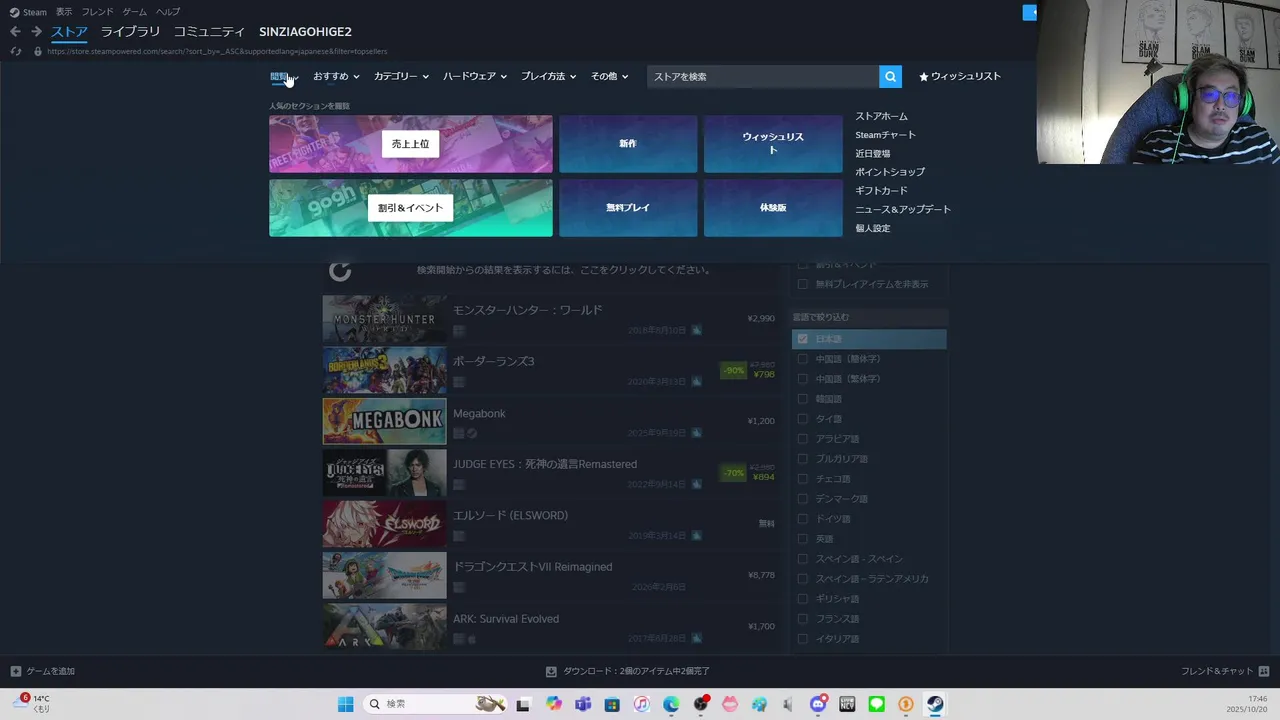This screenshot has height=720, width=1280.
Task: Check the アラビア語 language filter
Action: 802,439
